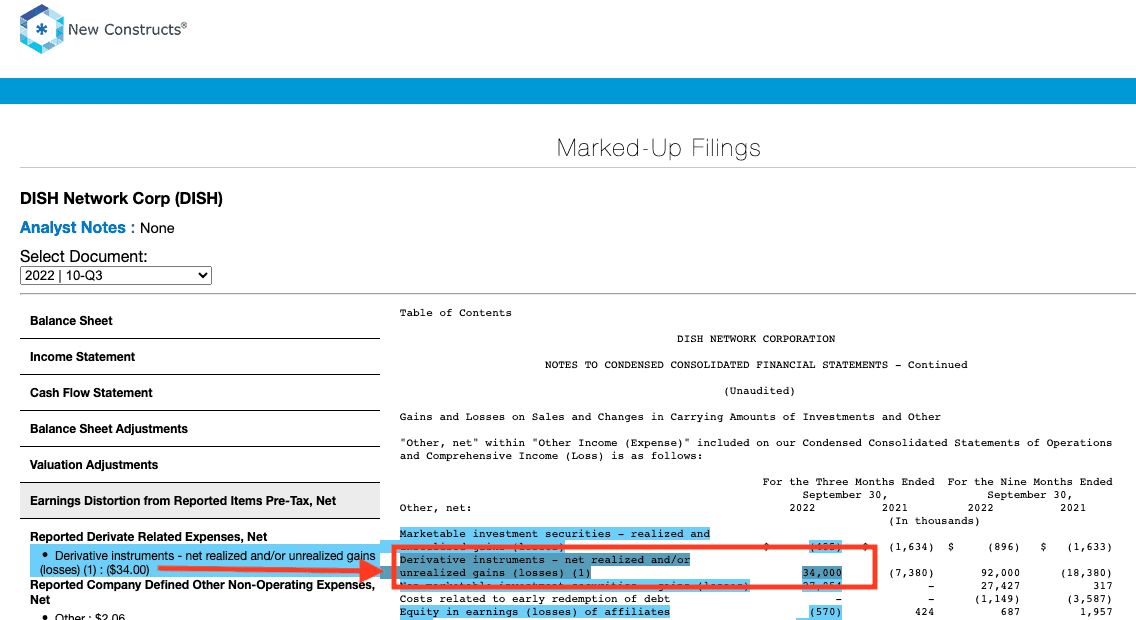Screen dimensions: 1136x620
Task: Click the highlighted 34,000 value in the table
Action: click(x=822, y=573)
